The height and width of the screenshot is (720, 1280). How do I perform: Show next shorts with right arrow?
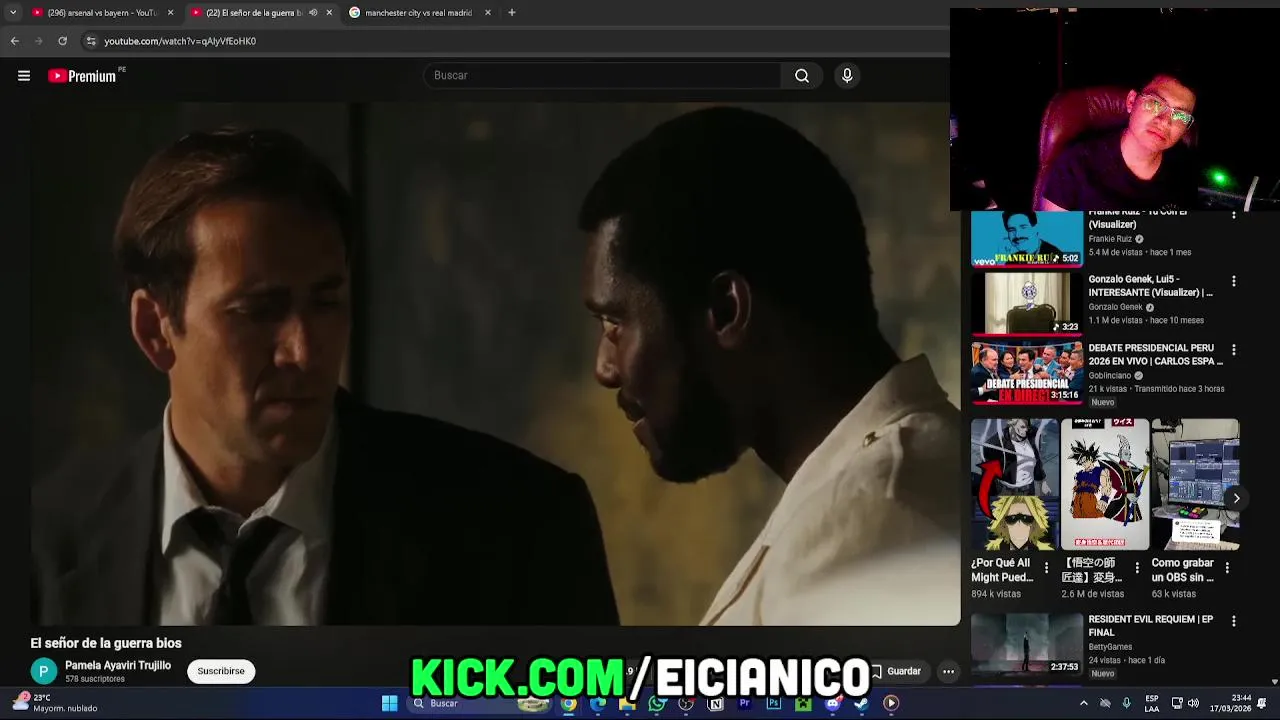1236,498
